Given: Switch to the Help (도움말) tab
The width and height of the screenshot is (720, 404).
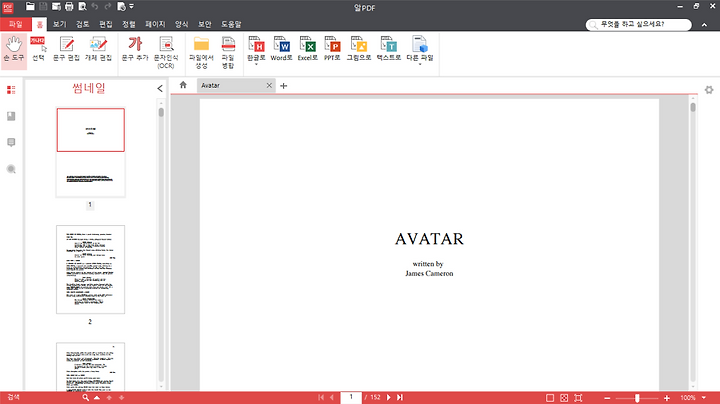Looking at the screenshot, I should [x=231, y=24].
